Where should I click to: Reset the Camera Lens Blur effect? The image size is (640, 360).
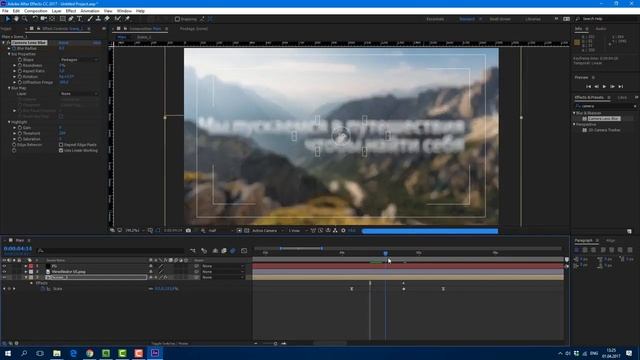point(63,42)
